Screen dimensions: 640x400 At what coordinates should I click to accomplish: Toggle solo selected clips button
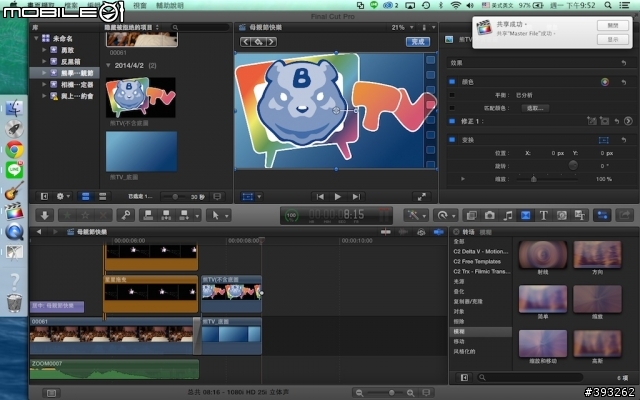[x=421, y=232]
